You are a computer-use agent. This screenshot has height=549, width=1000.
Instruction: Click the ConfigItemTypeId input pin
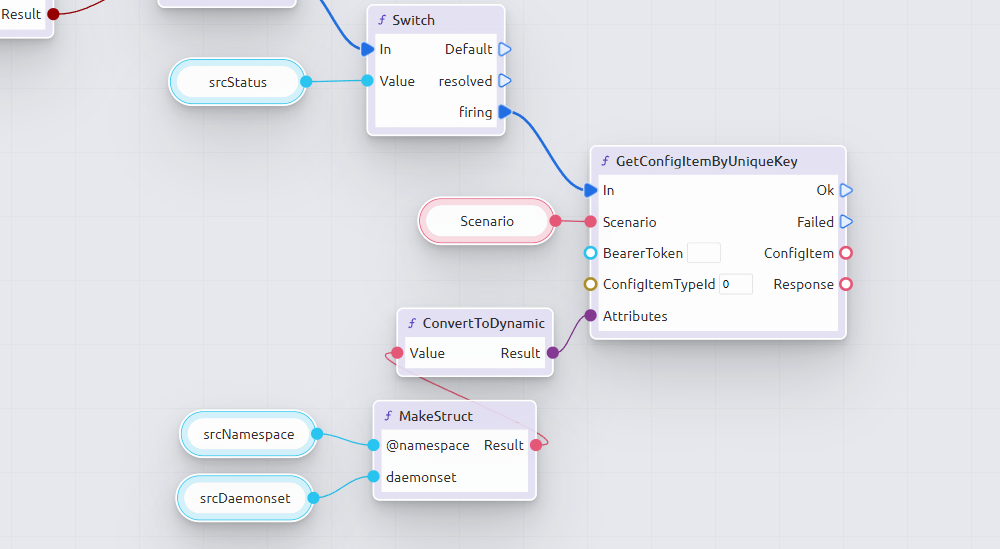click(x=590, y=284)
